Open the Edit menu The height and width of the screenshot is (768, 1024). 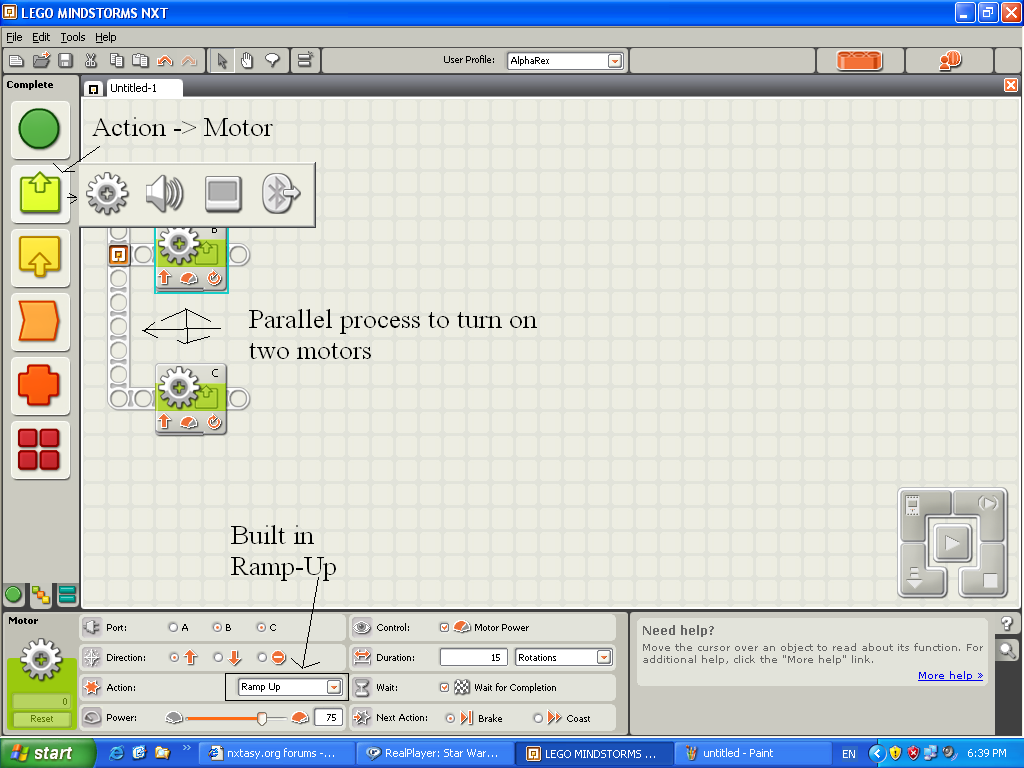tap(41, 37)
